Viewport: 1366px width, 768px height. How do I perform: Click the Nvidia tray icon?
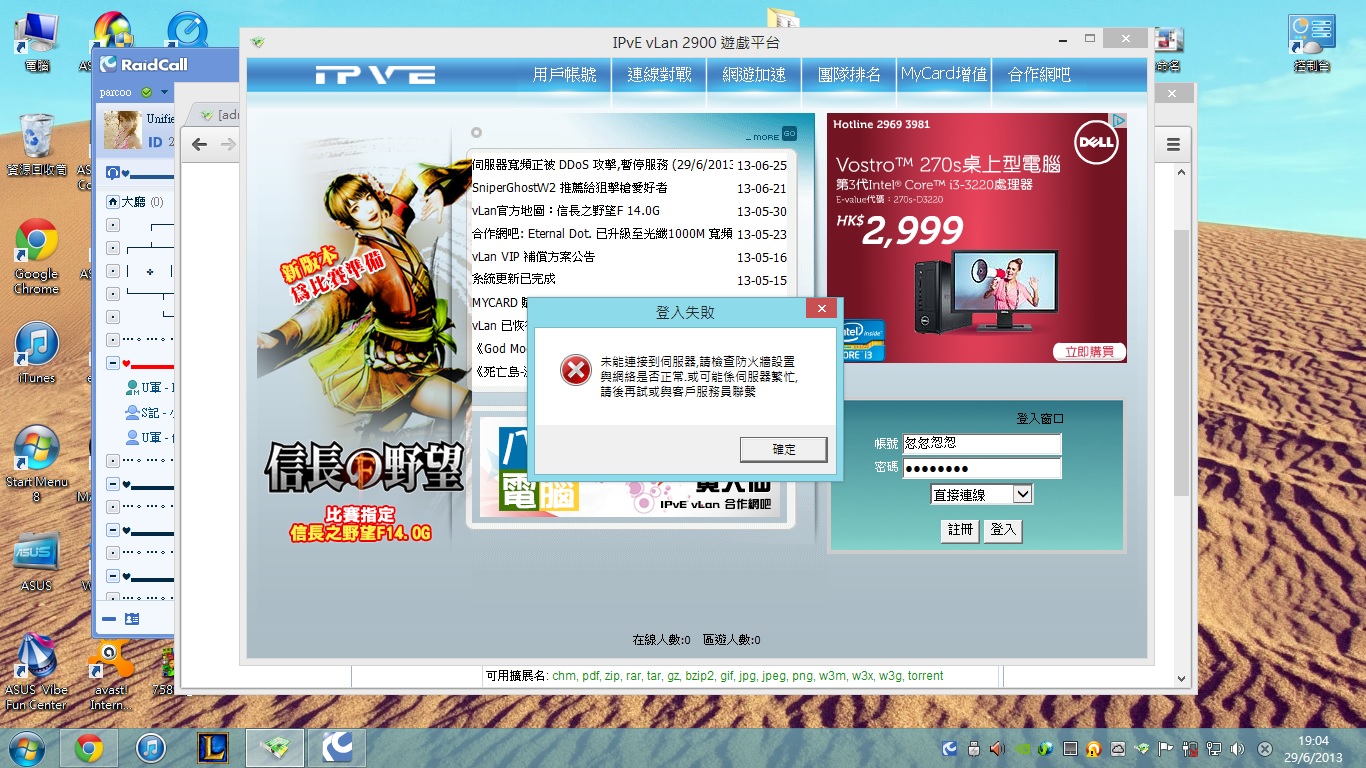coord(1021,748)
